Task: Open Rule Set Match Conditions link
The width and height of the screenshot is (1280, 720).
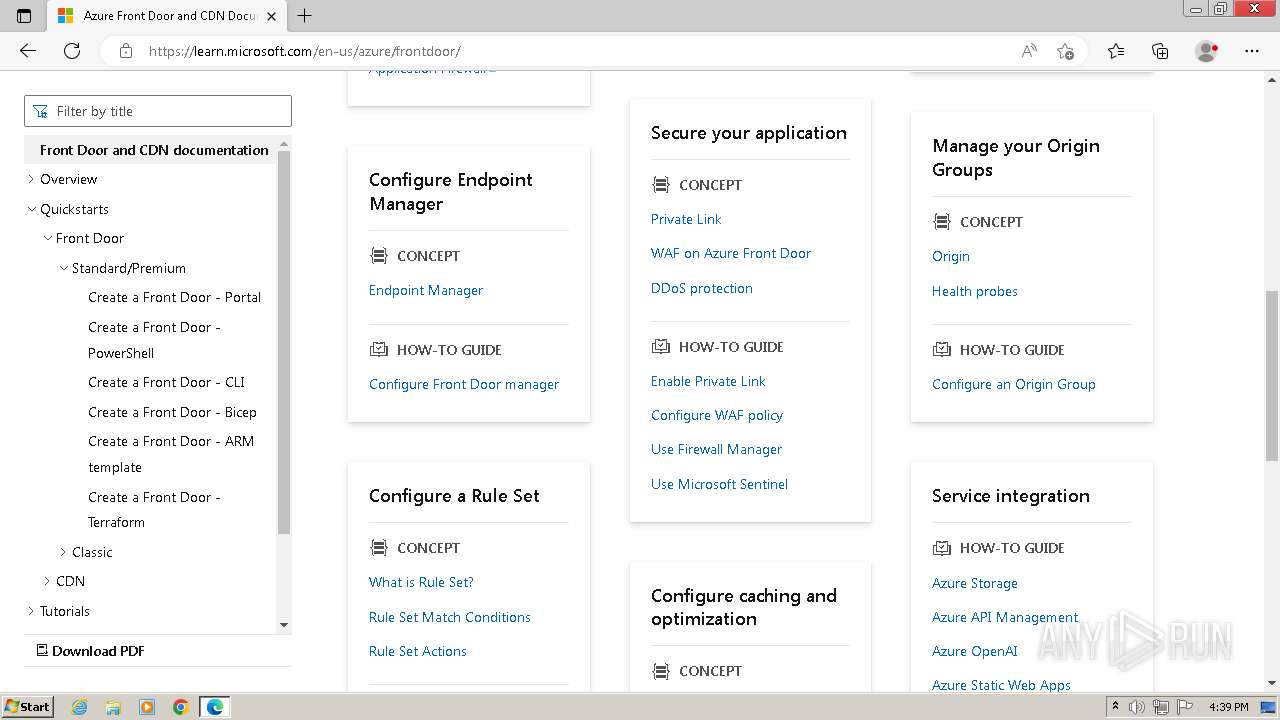Action: (x=450, y=617)
